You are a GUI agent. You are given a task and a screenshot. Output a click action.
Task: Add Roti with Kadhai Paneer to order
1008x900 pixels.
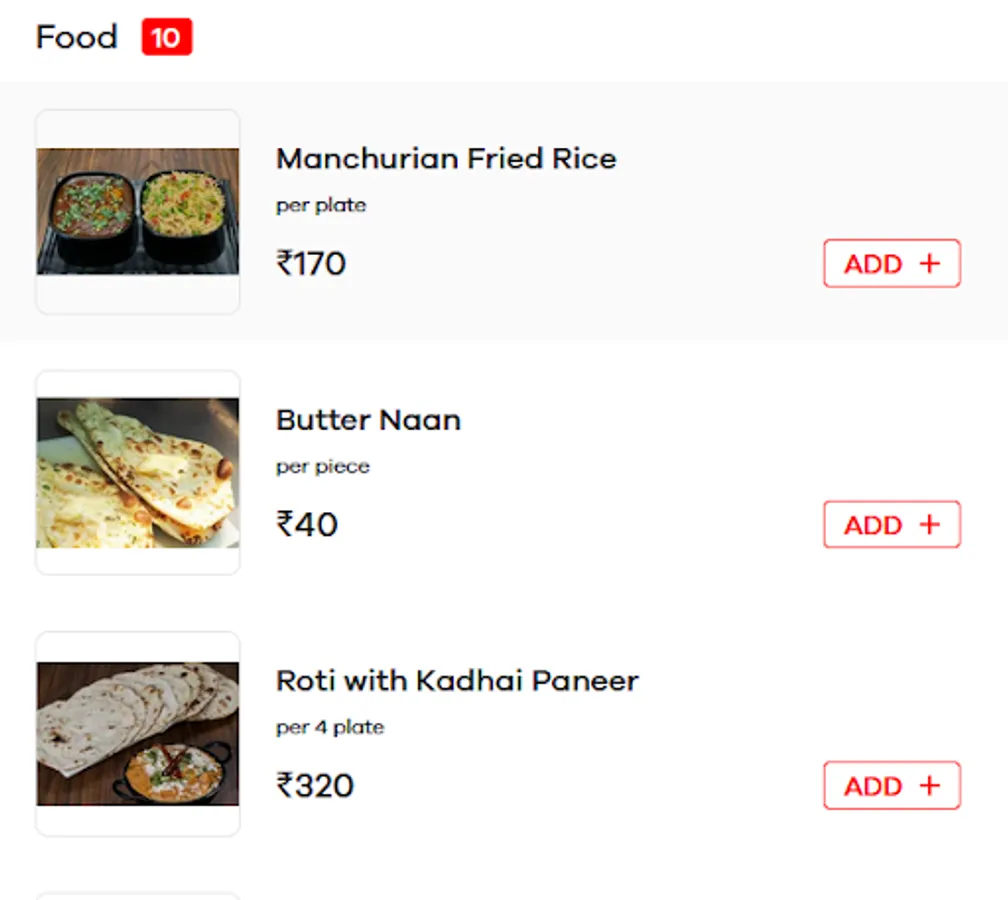tap(891, 786)
